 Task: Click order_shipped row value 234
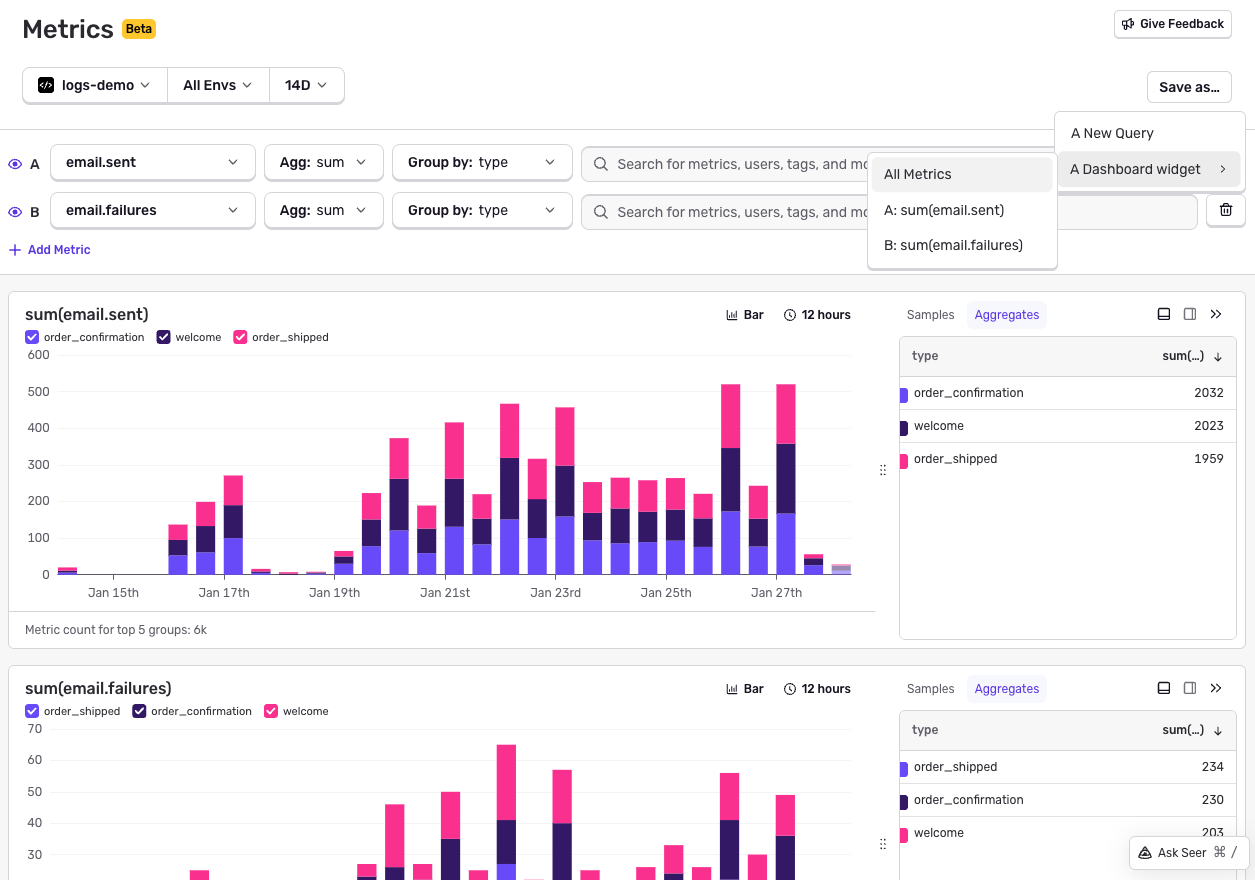tap(1213, 767)
